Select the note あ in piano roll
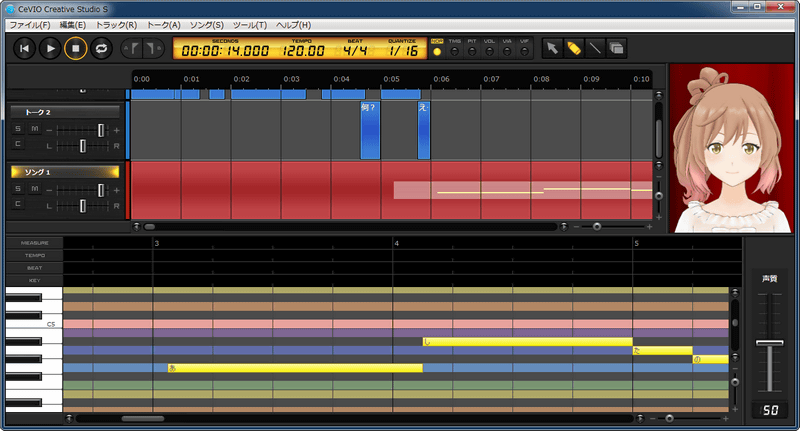This screenshot has height=431, width=800. 295,368
